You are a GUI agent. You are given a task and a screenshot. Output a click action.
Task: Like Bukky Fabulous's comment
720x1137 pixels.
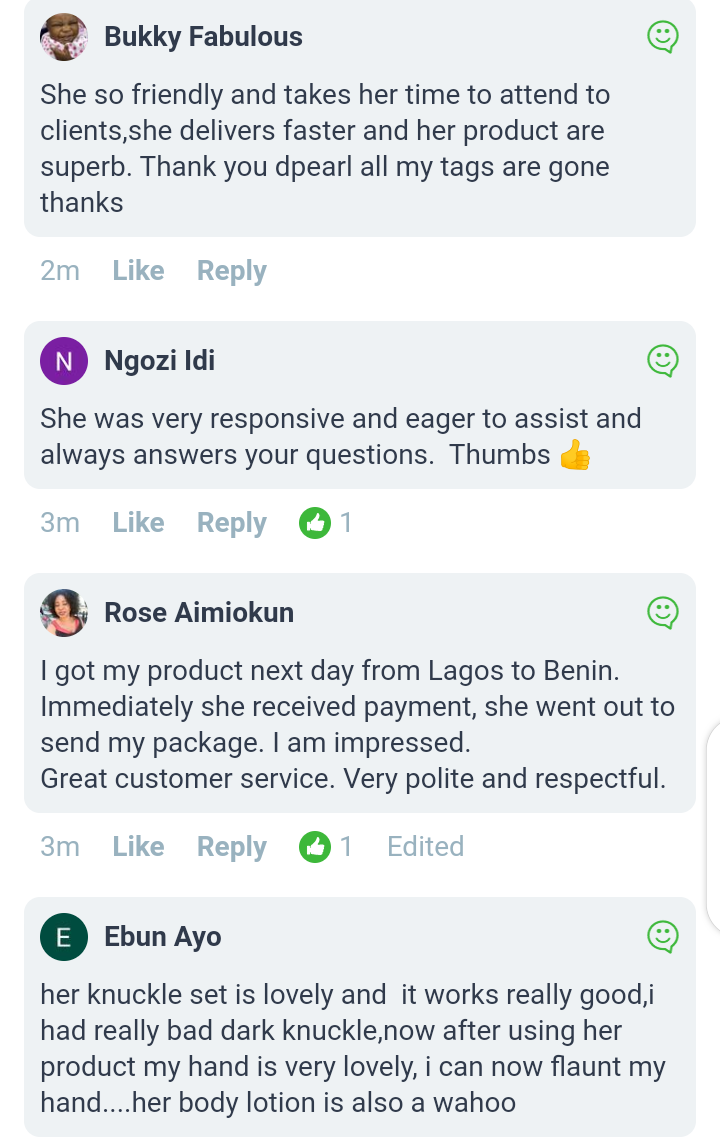138,271
